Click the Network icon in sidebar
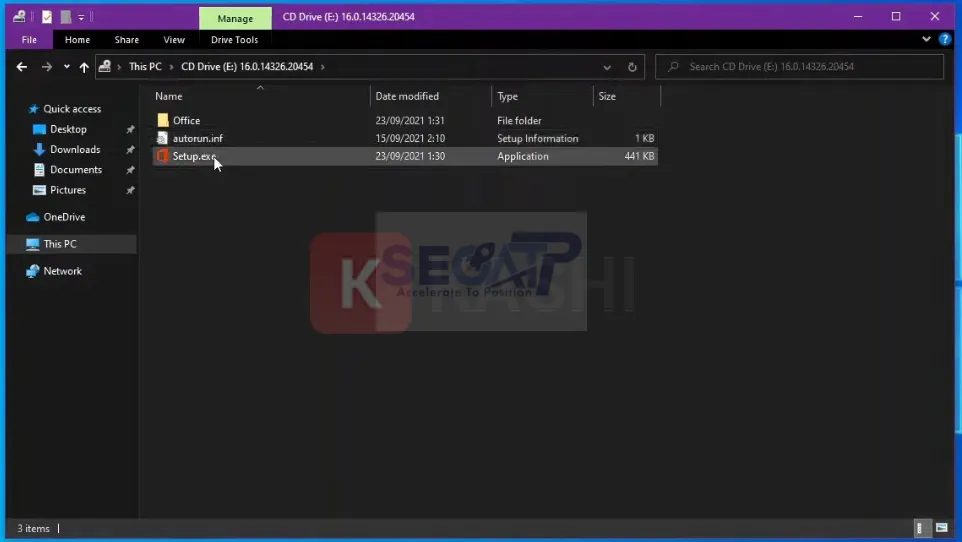Screen dimensions: 962x542 click(x=33, y=271)
